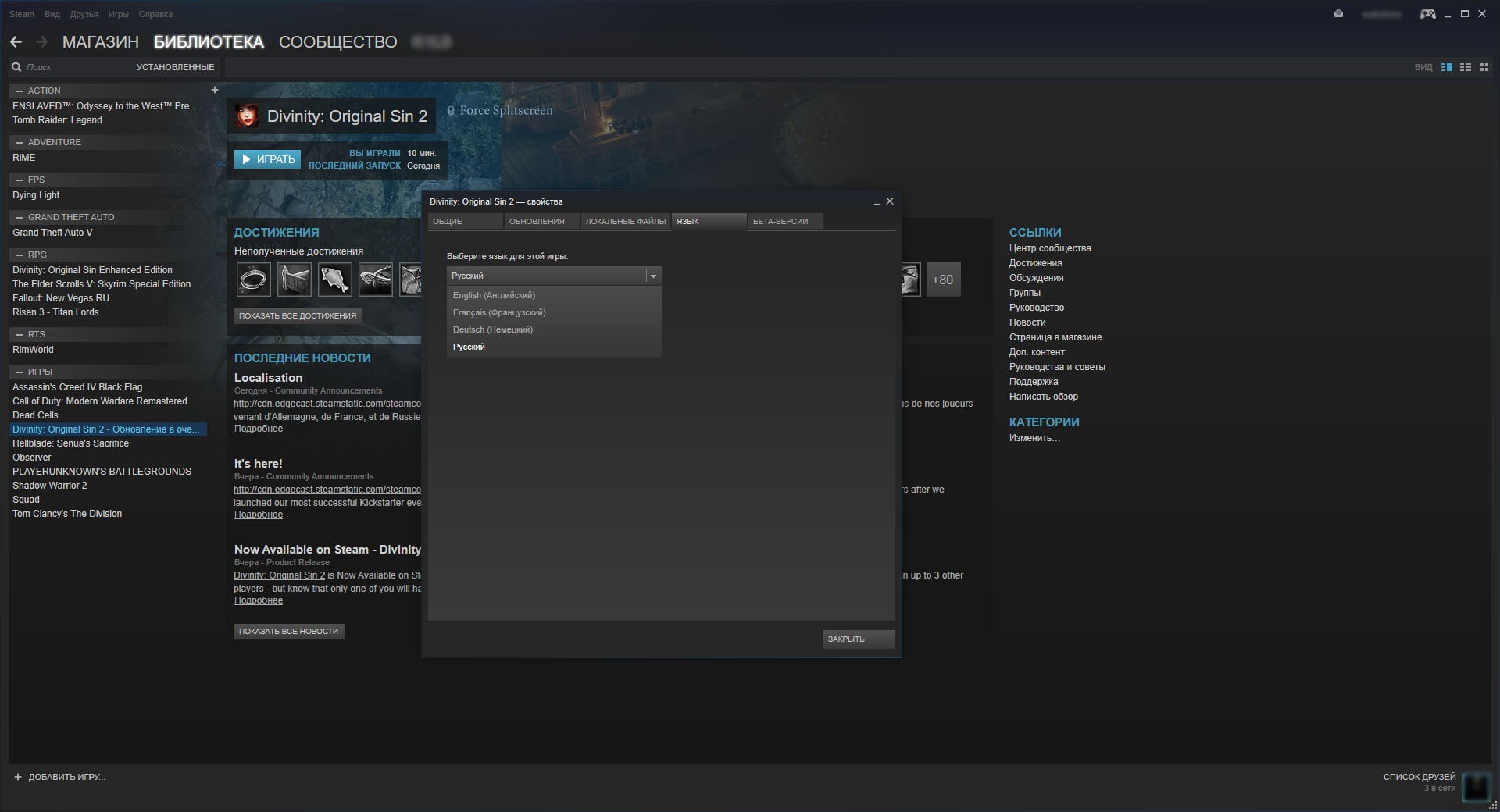This screenshot has height=812, width=1500.
Task: Open the language dropdown arrow
Action: [x=653, y=276]
